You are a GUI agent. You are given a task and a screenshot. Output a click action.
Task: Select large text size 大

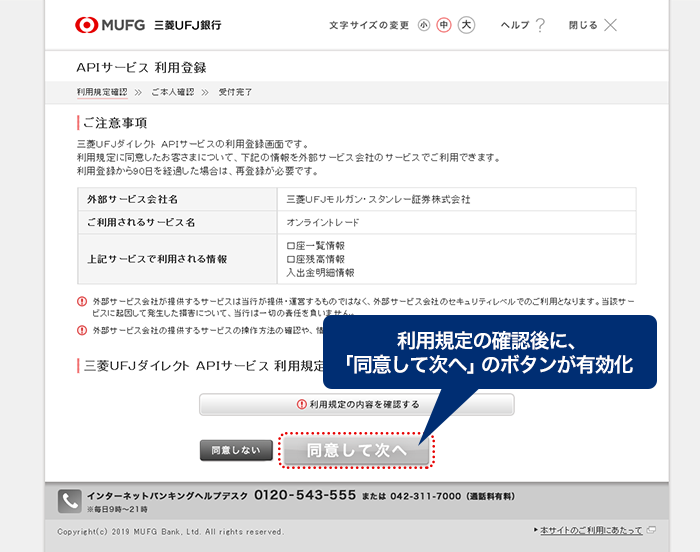(466, 25)
